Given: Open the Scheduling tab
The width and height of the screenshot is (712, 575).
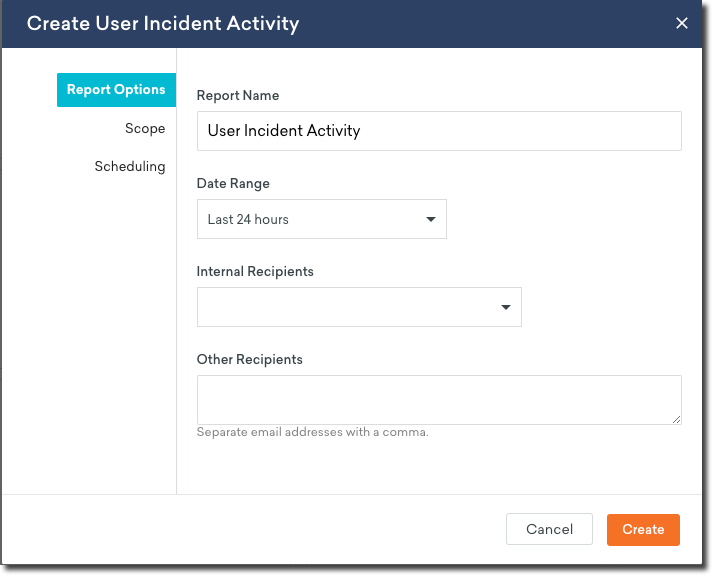Looking at the screenshot, I should [x=130, y=166].
